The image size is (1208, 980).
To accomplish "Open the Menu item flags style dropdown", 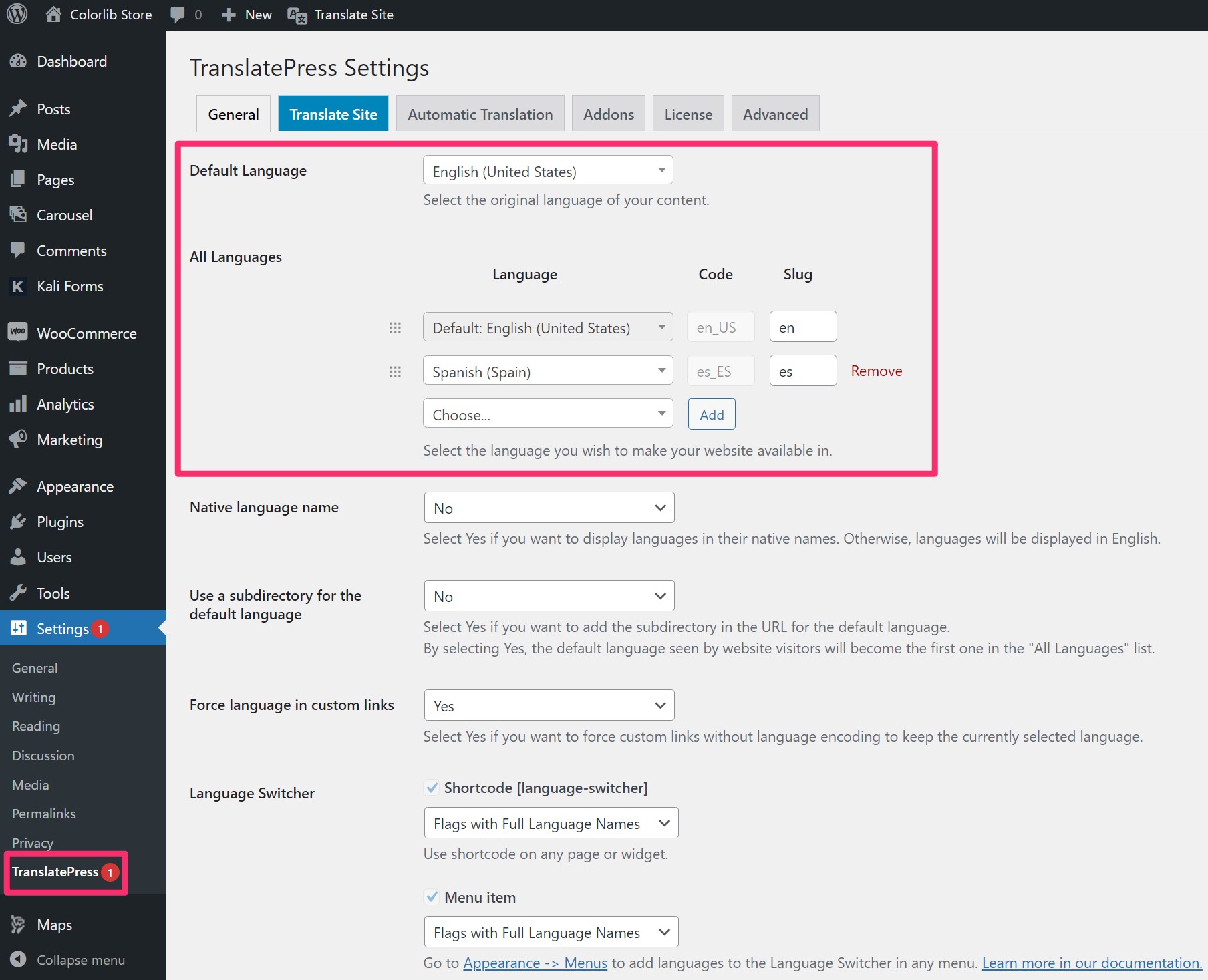I will point(551,932).
